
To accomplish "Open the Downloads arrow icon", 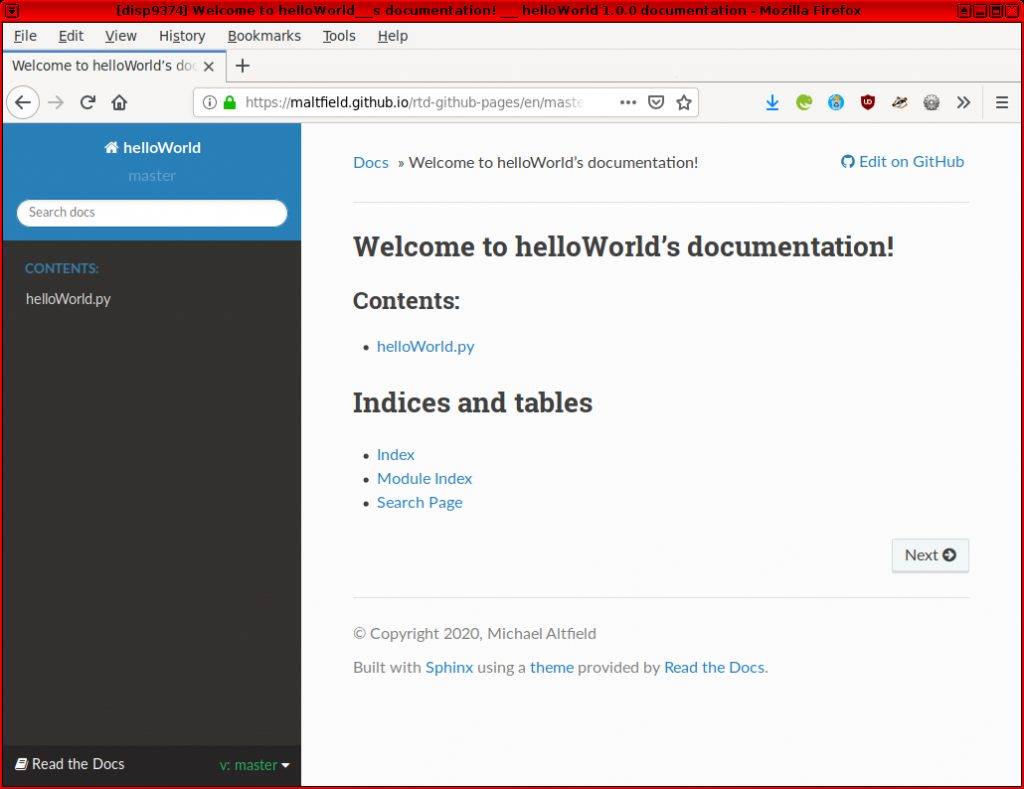I will click(772, 102).
